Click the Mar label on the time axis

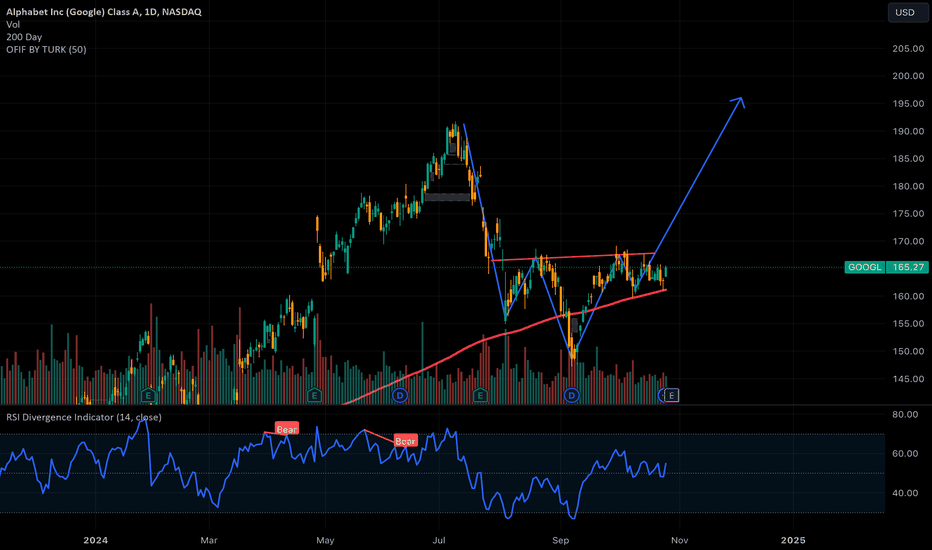click(x=209, y=540)
